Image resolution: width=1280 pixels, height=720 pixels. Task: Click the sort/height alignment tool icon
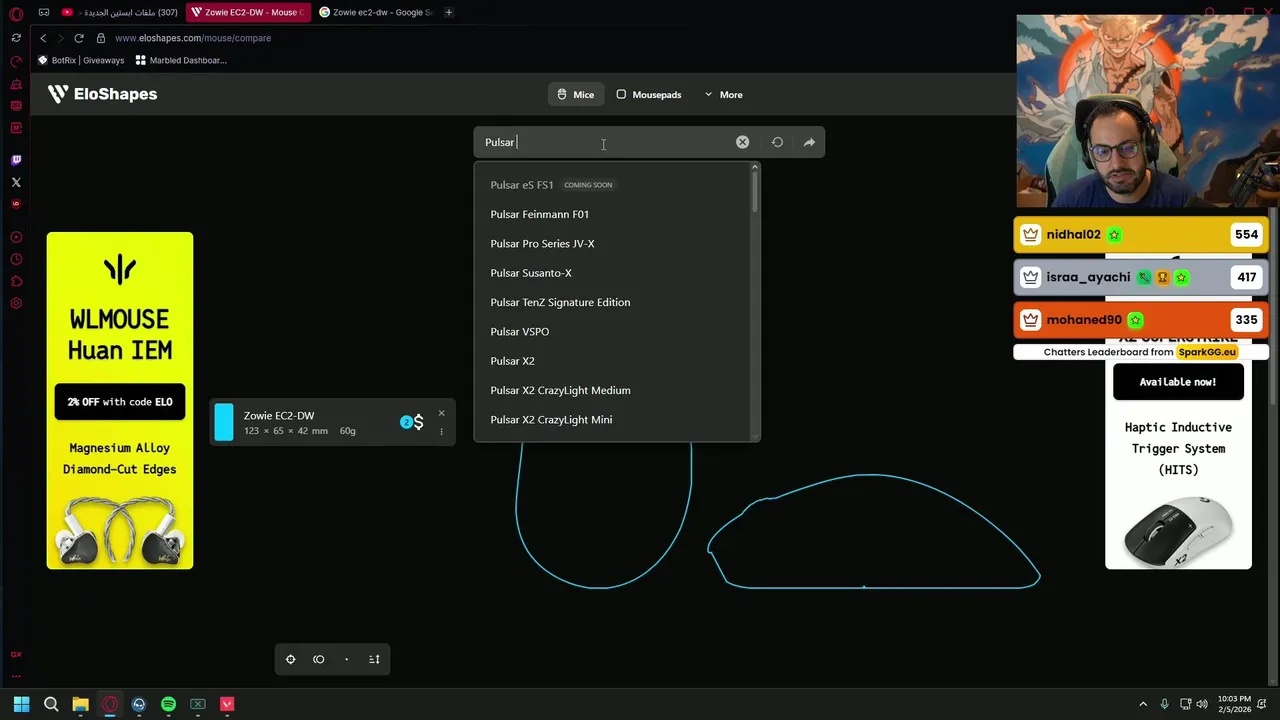(x=374, y=659)
